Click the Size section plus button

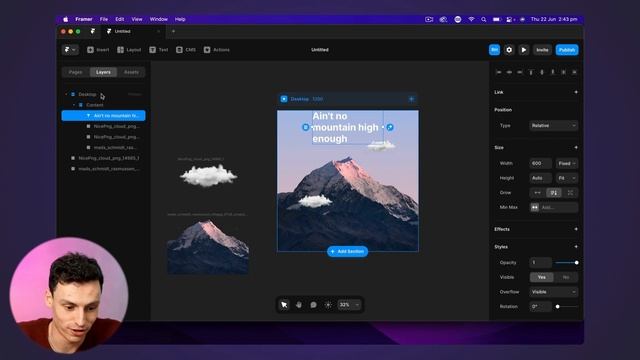[576, 147]
